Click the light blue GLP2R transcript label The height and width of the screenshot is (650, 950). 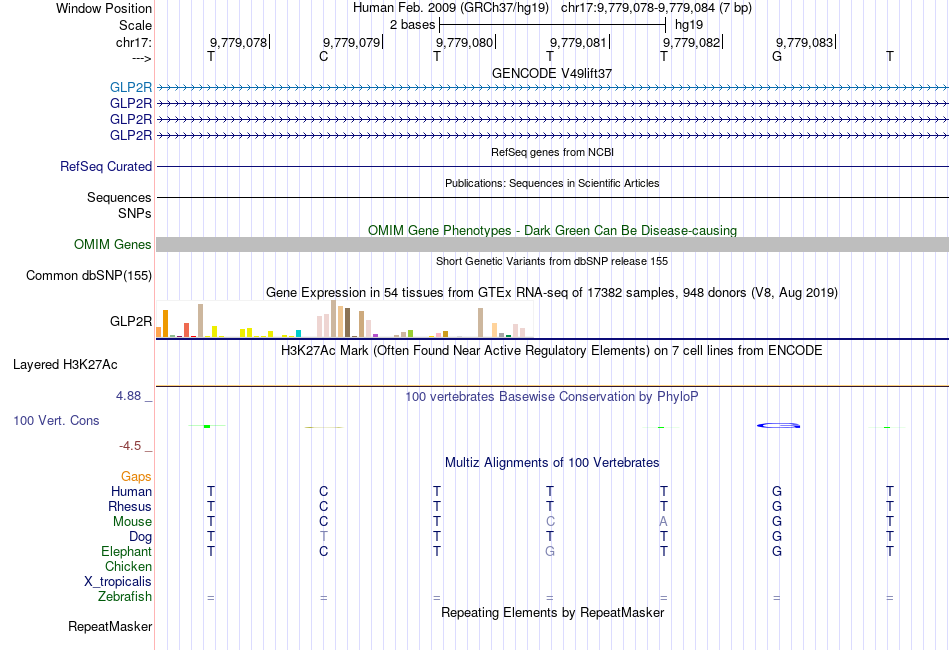coord(130,88)
